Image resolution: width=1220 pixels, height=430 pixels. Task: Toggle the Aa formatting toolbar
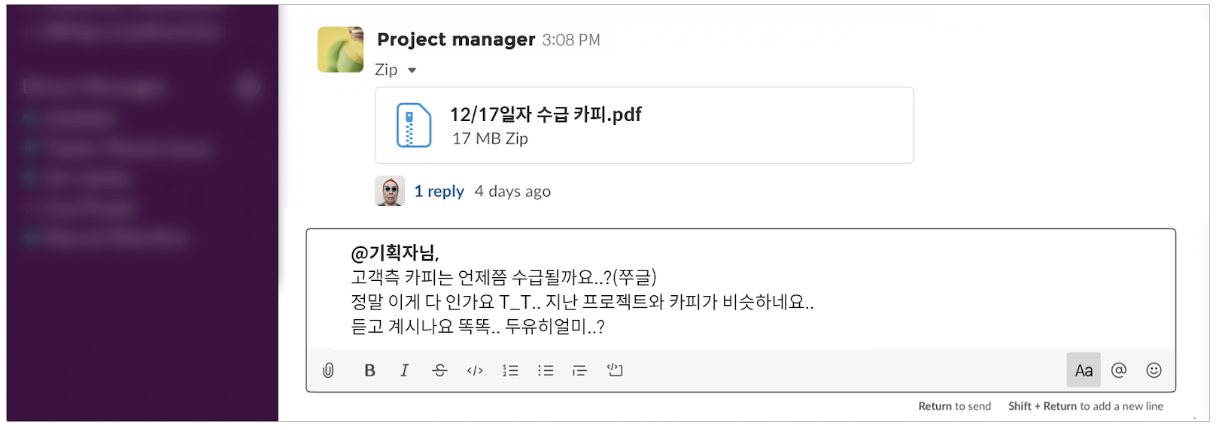1084,370
